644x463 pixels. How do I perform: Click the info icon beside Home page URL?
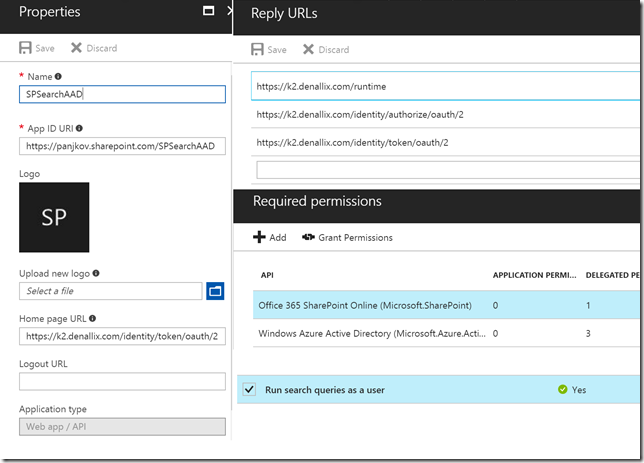(x=92, y=318)
